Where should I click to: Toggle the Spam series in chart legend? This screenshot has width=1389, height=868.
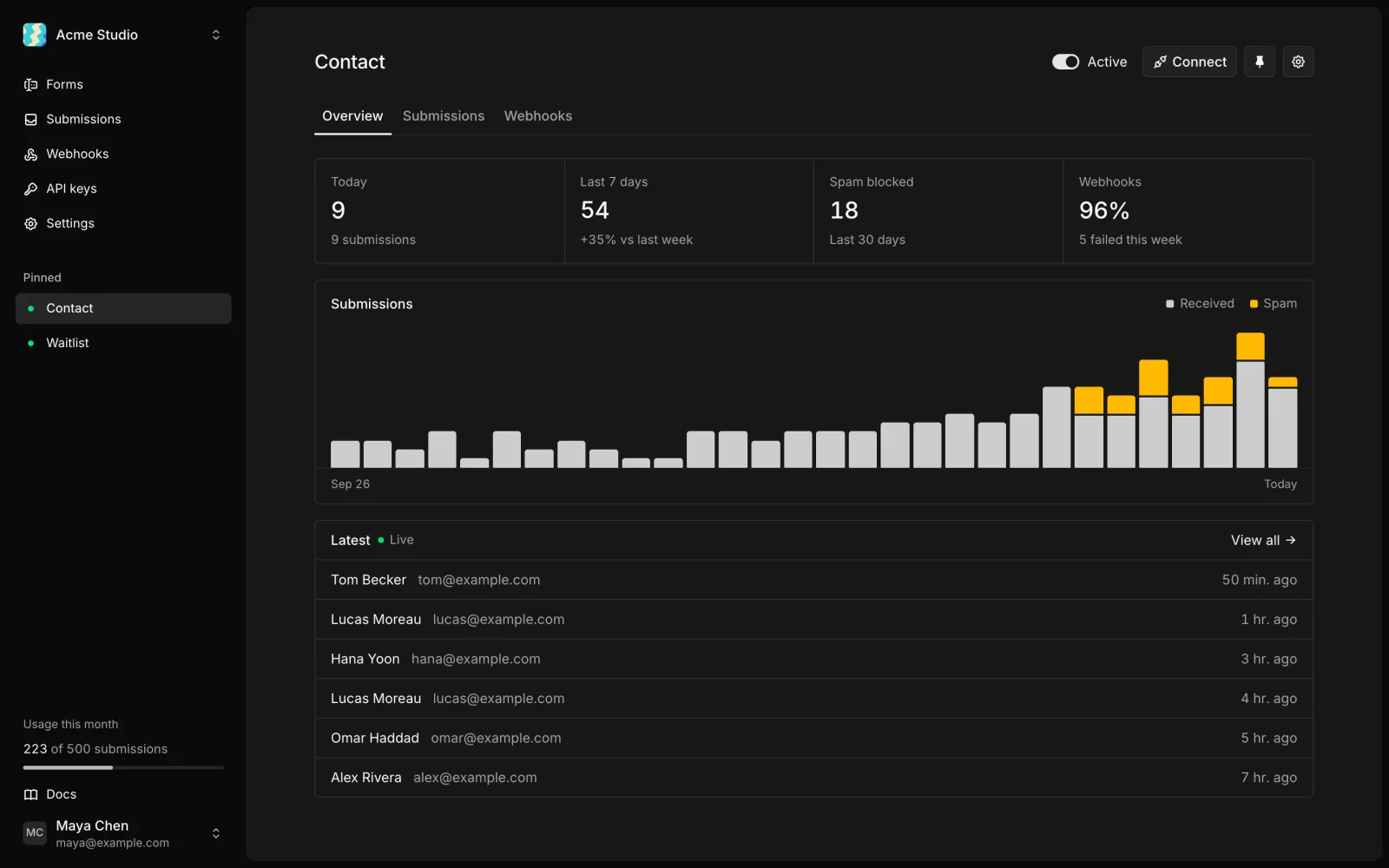coord(1274,303)
